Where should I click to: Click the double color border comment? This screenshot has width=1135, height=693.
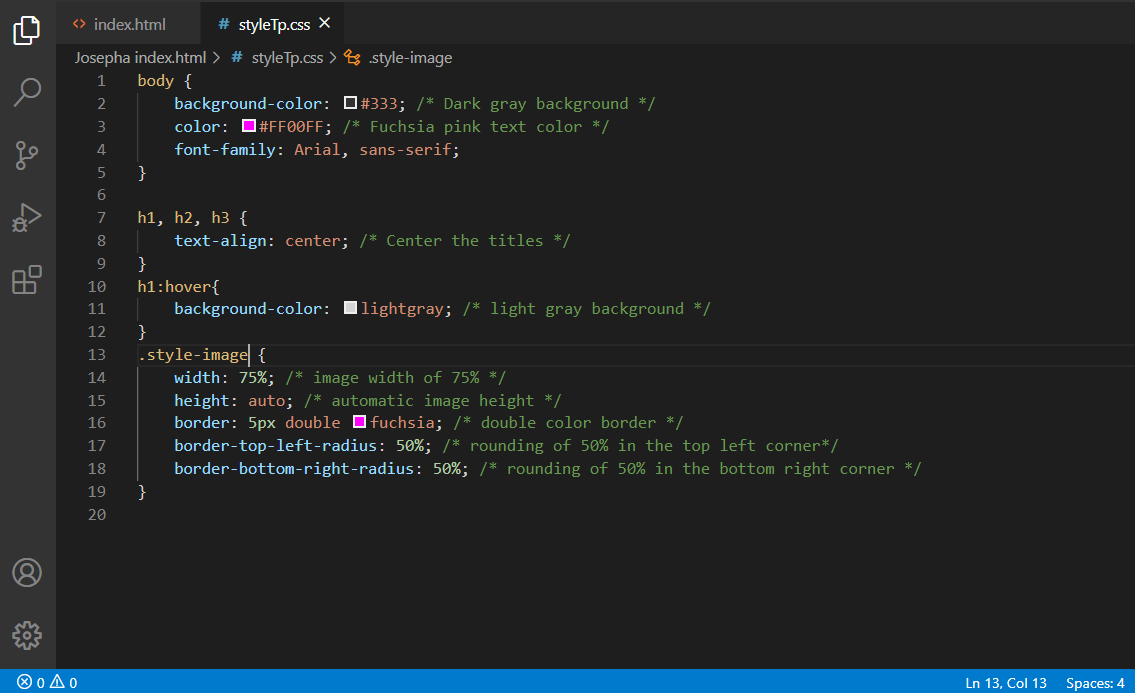click(568, 423)
